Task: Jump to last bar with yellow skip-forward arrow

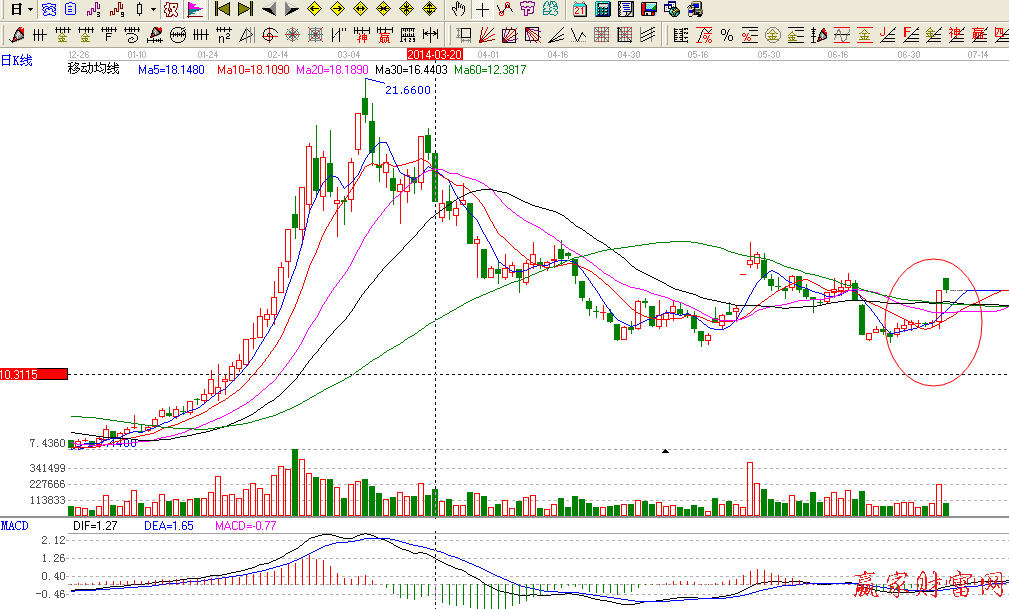Action: [x=245, y=10]
